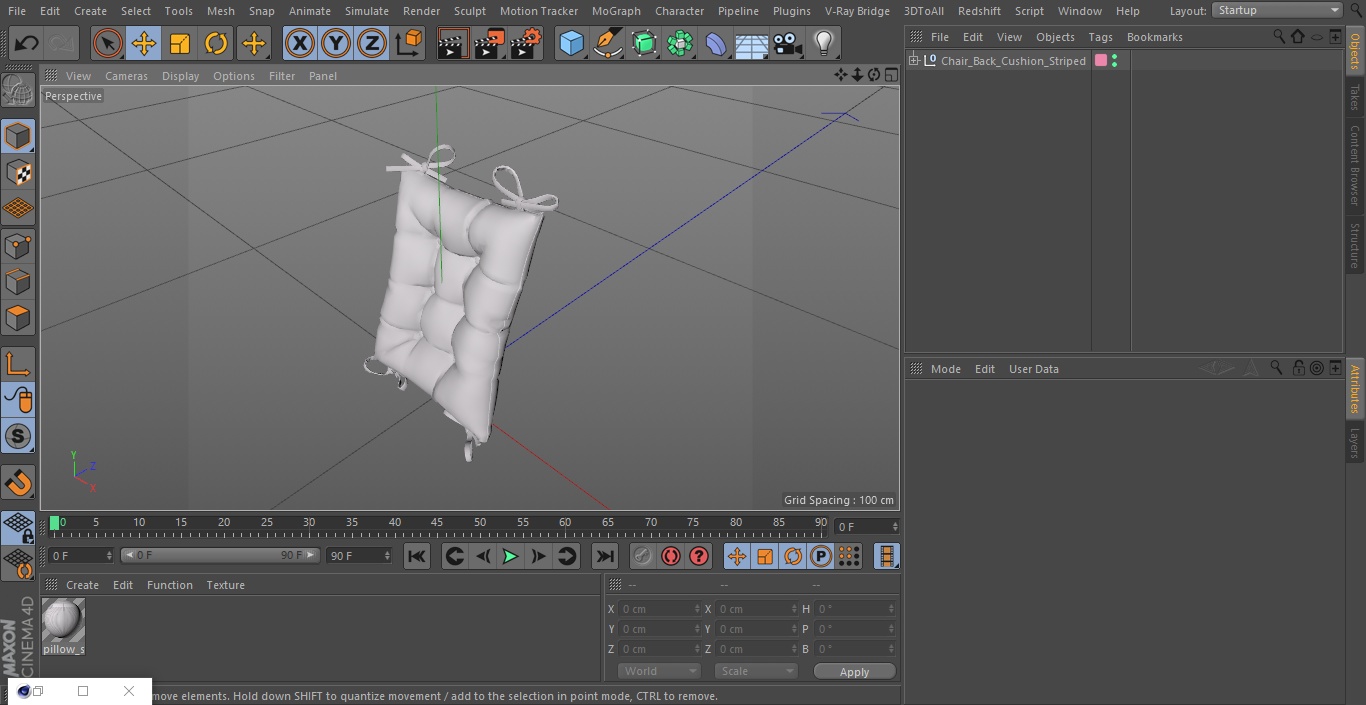The width and height of the screenshot is (1366, 705).
Task: Activate the Rotate tool
Action: point(216,43)
